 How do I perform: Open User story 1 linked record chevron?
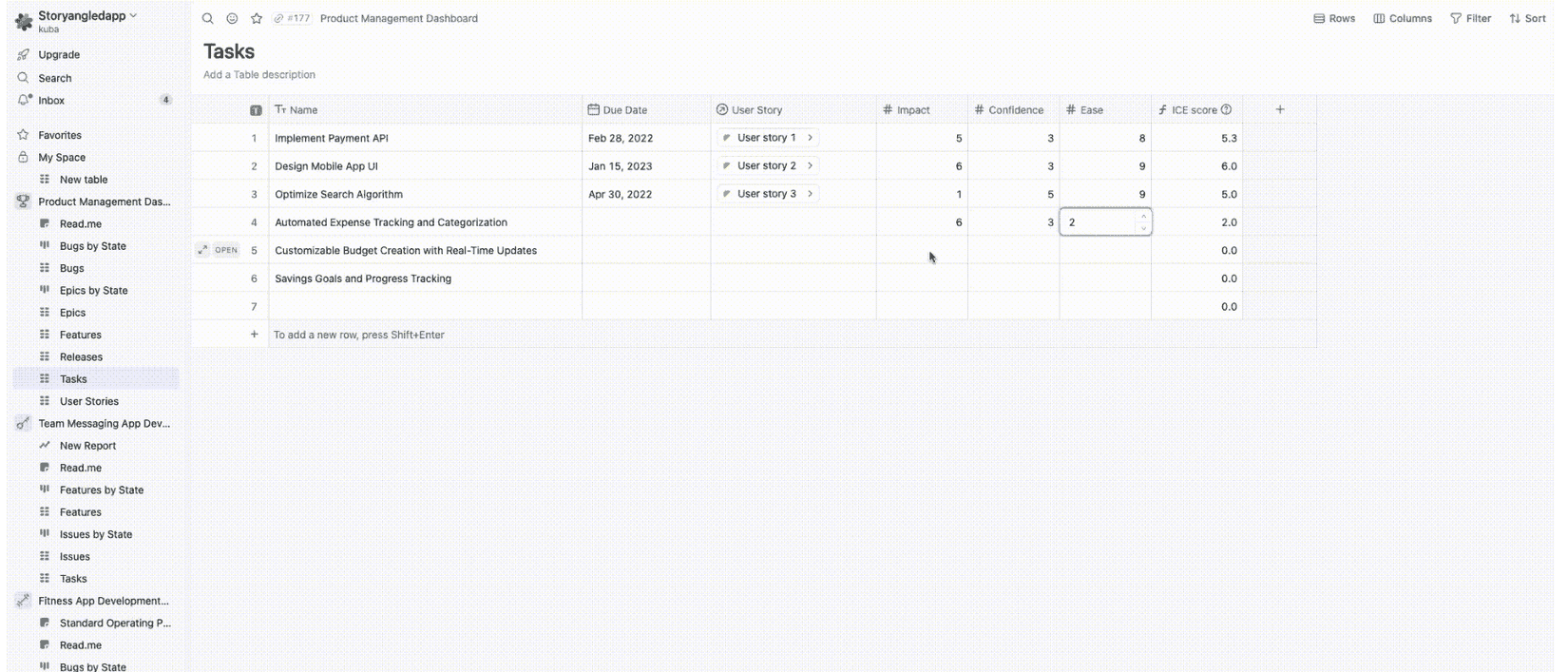[810, 138]
